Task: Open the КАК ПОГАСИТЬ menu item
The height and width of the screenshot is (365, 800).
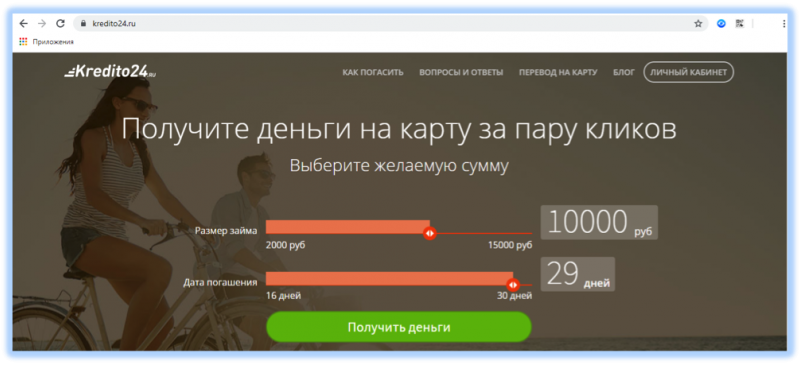Action: pos(373,72)
